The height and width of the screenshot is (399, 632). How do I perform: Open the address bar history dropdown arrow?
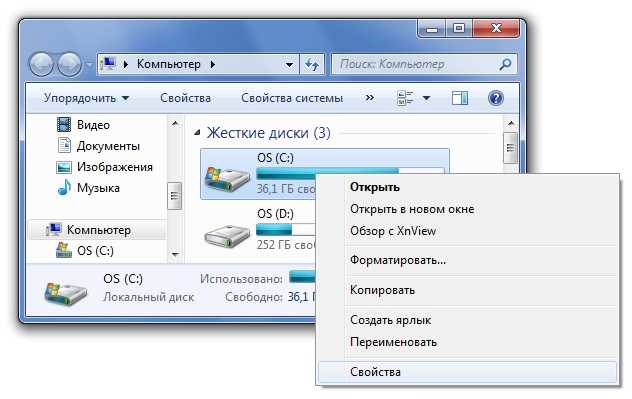(289, 64)
